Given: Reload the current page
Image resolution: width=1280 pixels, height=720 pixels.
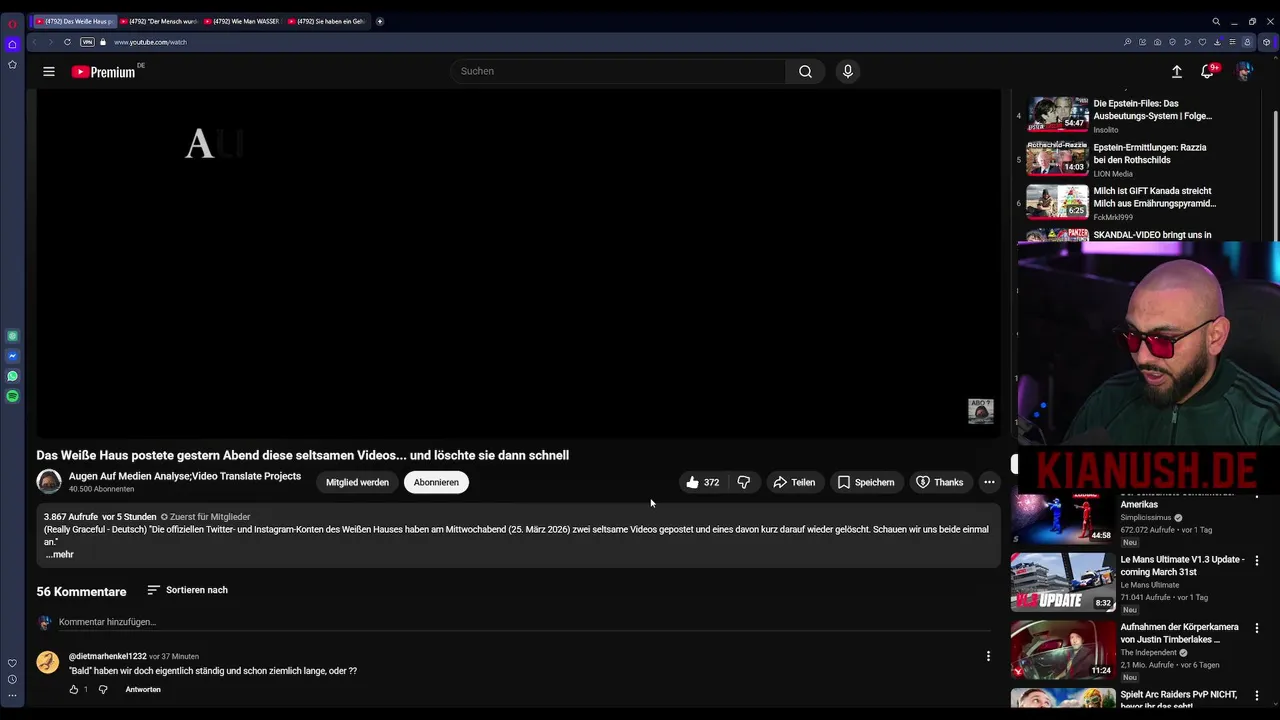Looking at the screenshot, I should (67, 42).
